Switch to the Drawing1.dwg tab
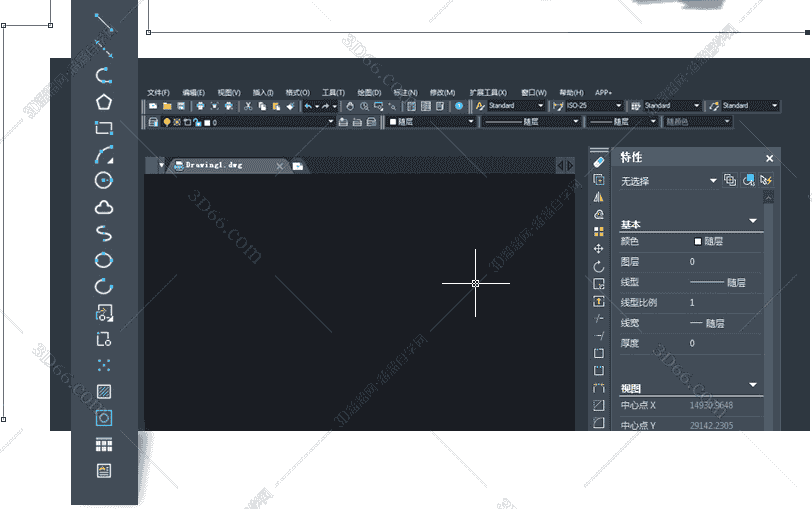 [x=213, y=165]
